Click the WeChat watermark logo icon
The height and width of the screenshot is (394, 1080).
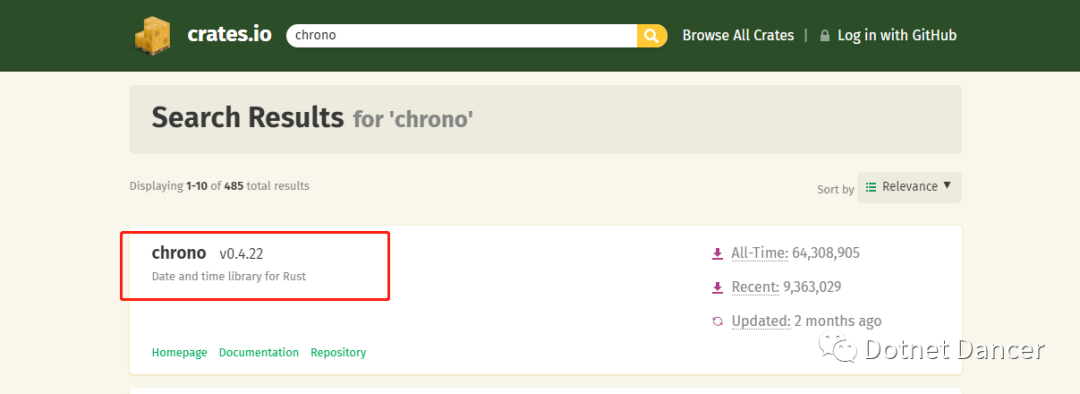tap(837, 349)
